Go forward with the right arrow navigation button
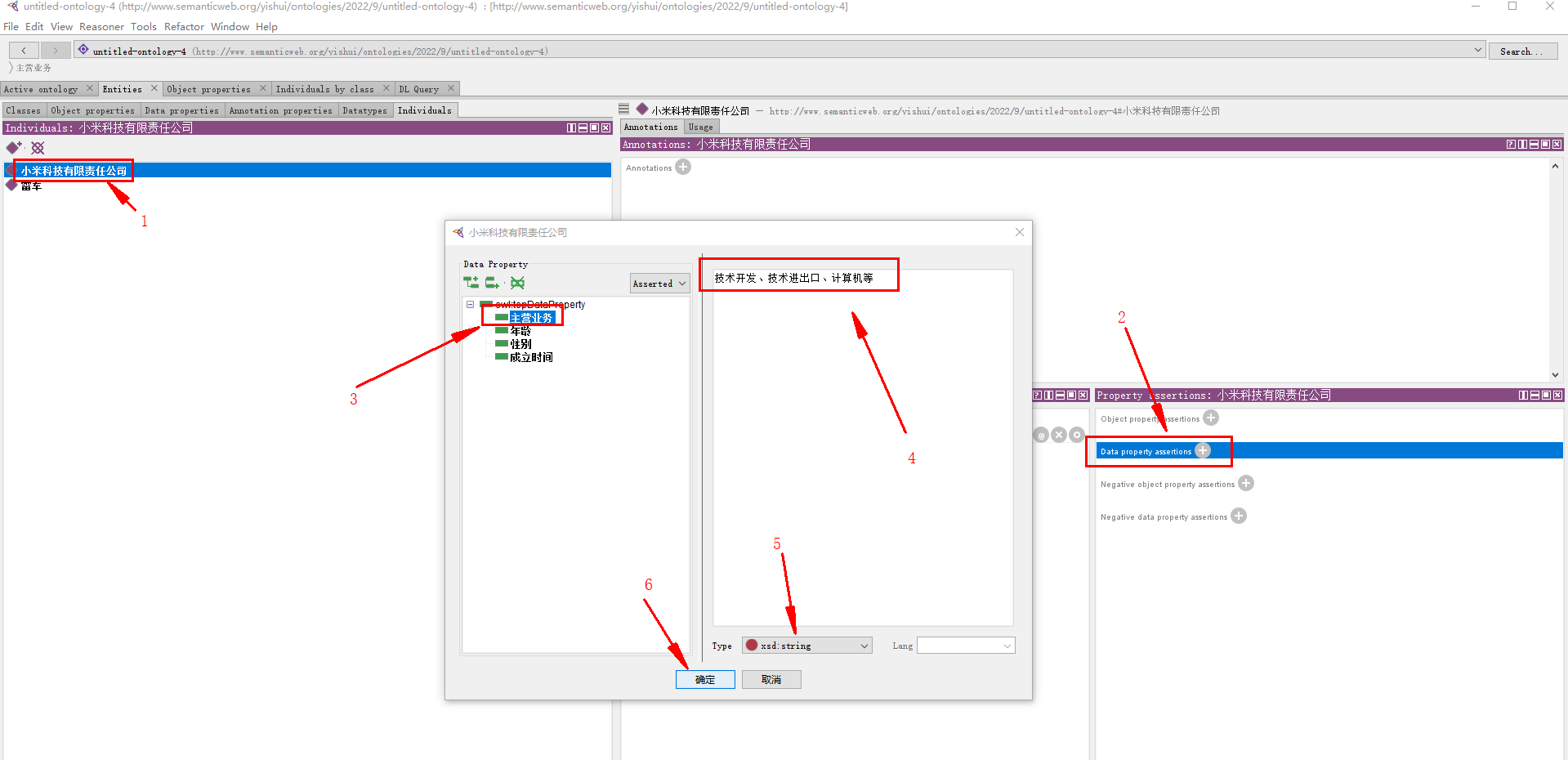 click(x=56, y=51)
